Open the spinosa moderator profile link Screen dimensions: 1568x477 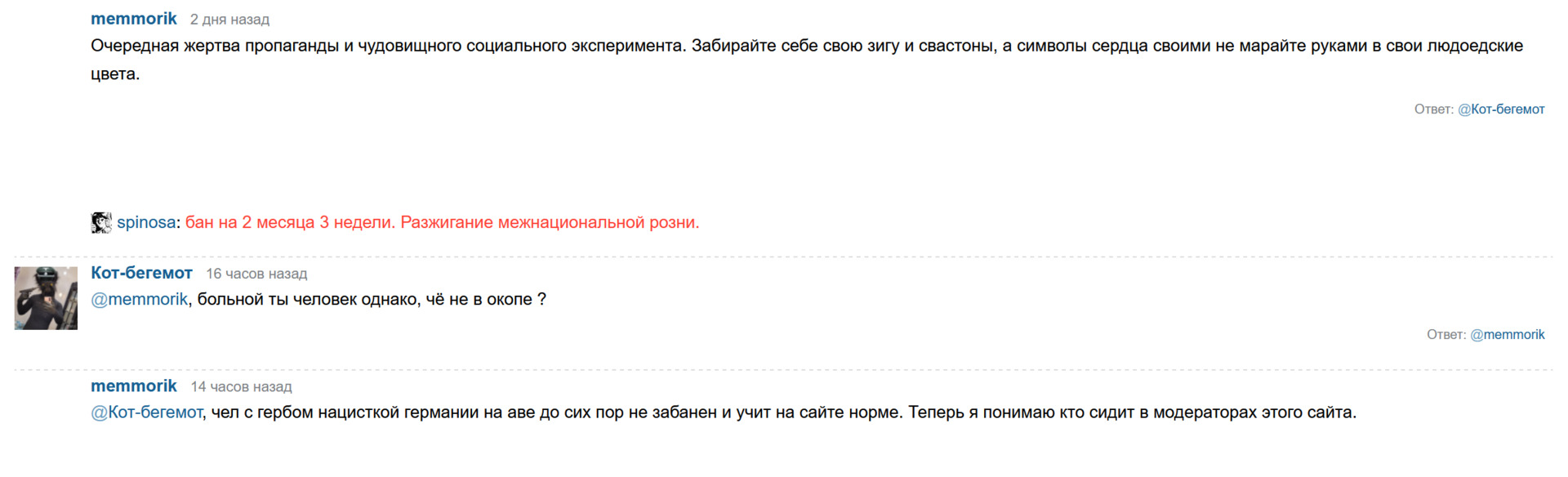146,223
